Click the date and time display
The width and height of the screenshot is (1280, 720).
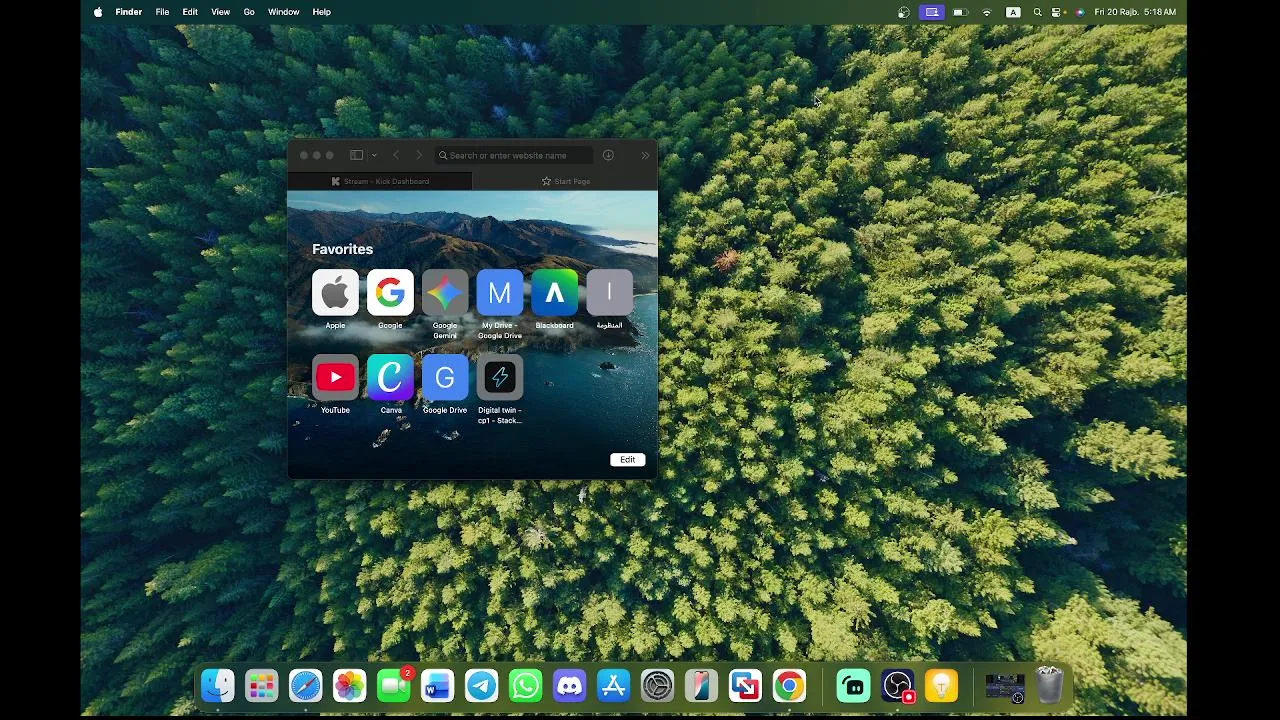tap(1135, 12)
